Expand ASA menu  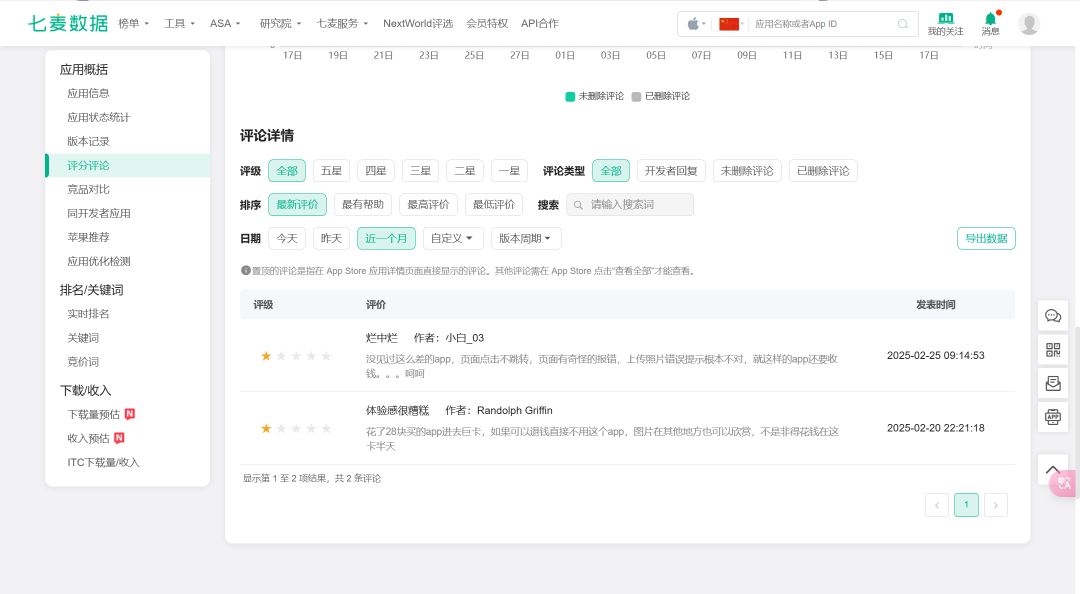coord(225,23)
